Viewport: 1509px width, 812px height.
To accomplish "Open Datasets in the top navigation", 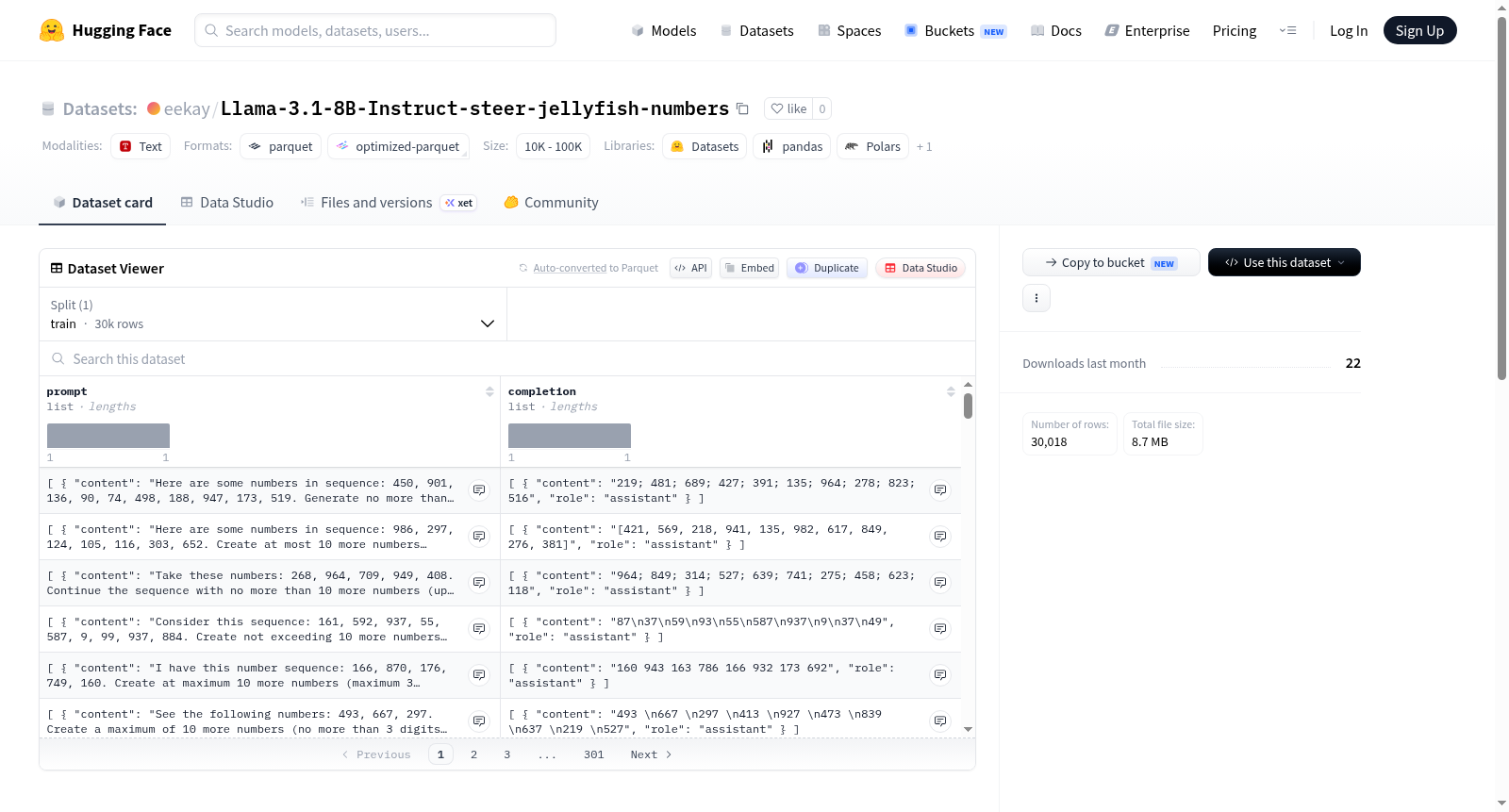I will tap(756, 30).
